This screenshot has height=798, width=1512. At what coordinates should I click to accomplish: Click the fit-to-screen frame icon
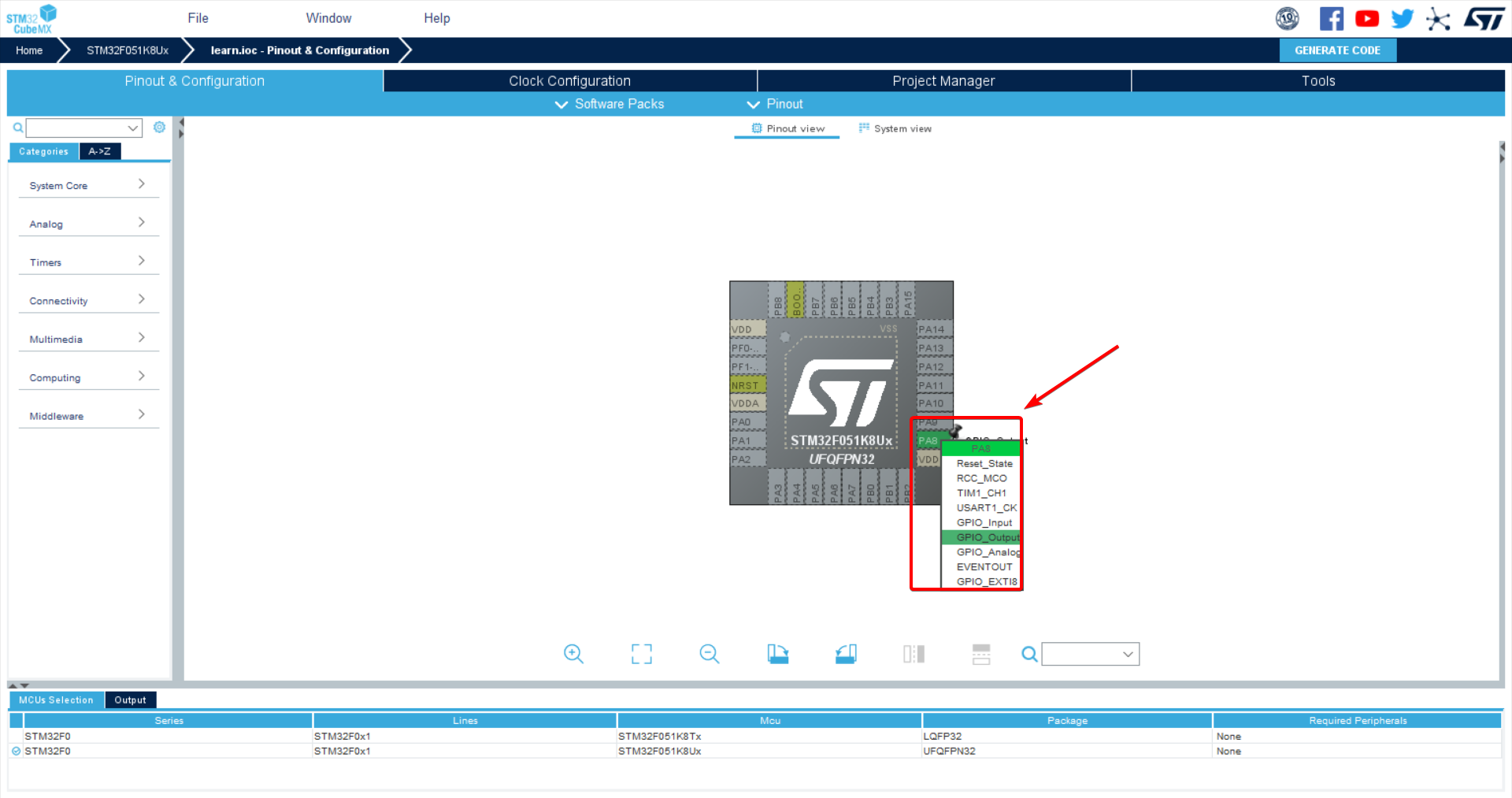point(641,654)
